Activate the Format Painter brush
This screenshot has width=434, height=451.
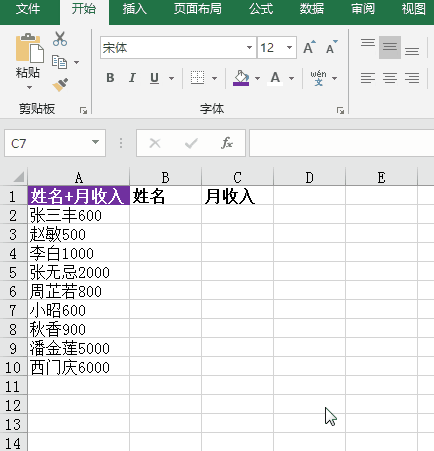coord(60,85)
